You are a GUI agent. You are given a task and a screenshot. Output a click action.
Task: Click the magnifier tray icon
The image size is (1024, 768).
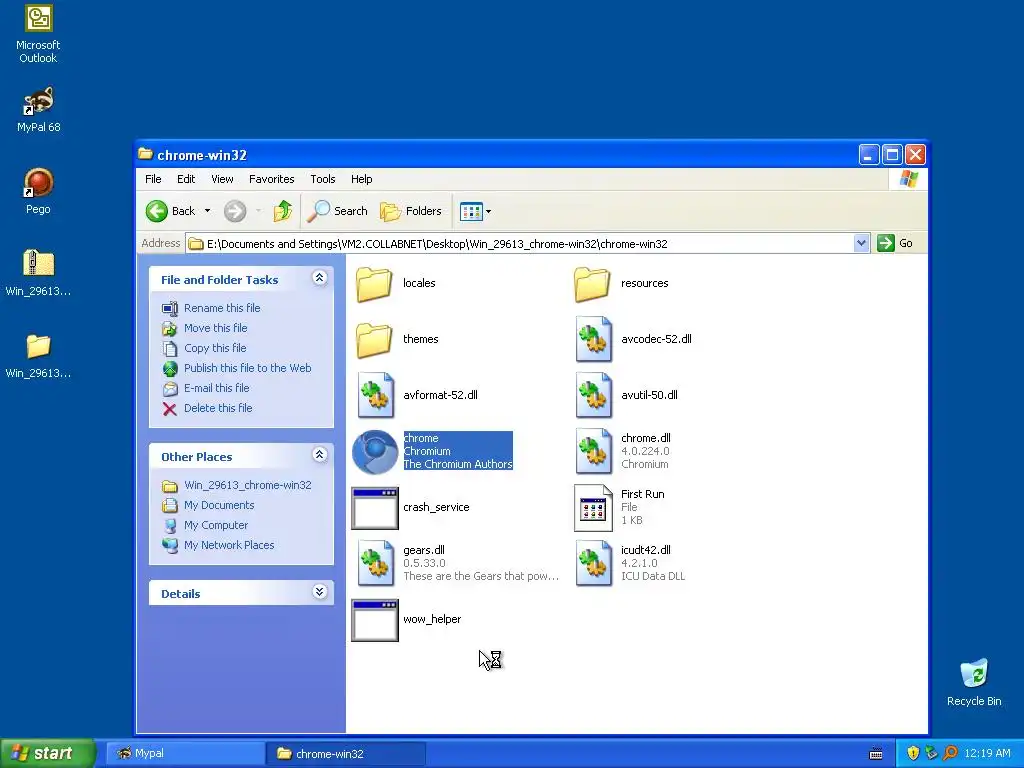tap(950, 753)
